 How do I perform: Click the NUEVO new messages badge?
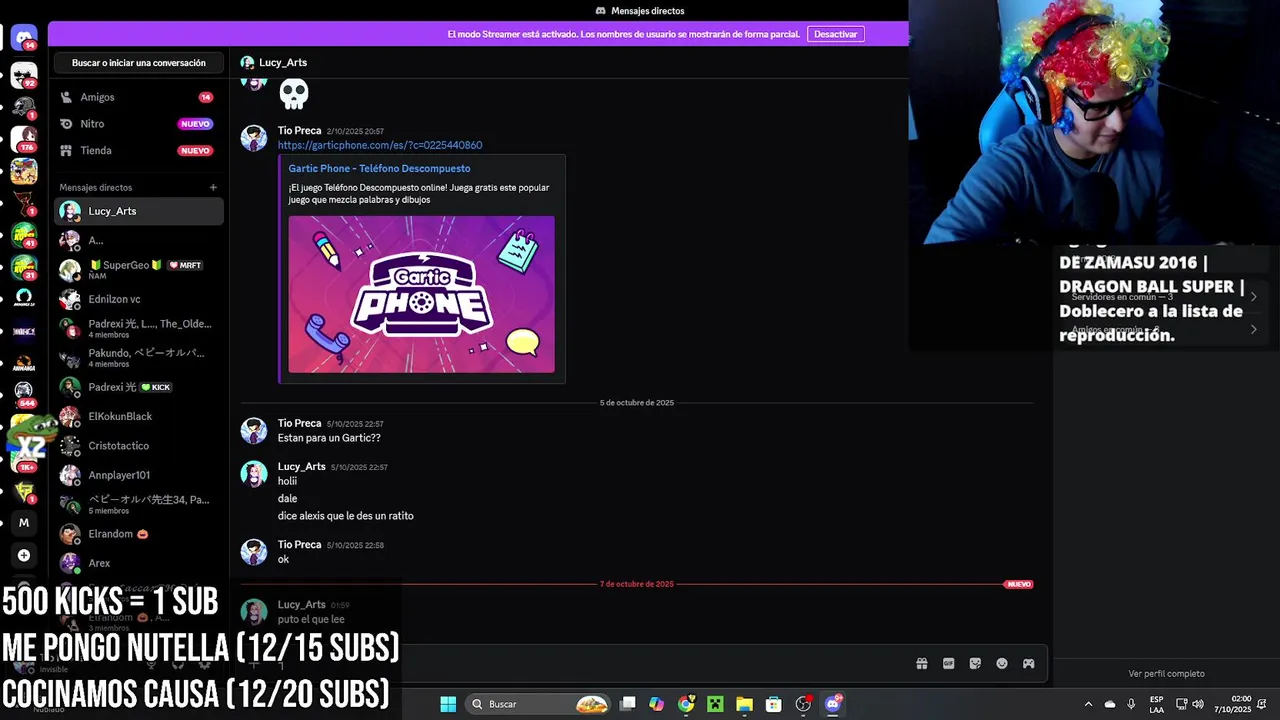[1018, 584]
